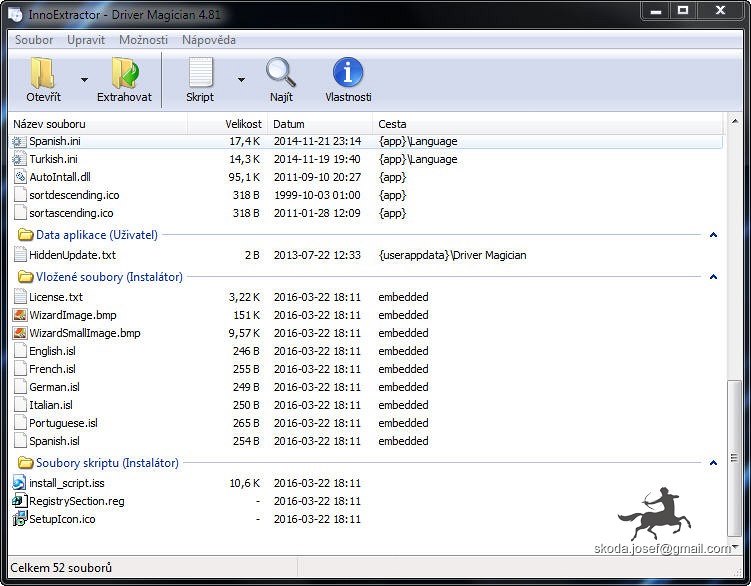This screenshot has height=586, width=751.
Task: Open the Otevřít dropdown arrow
Action: click(84, 80)
